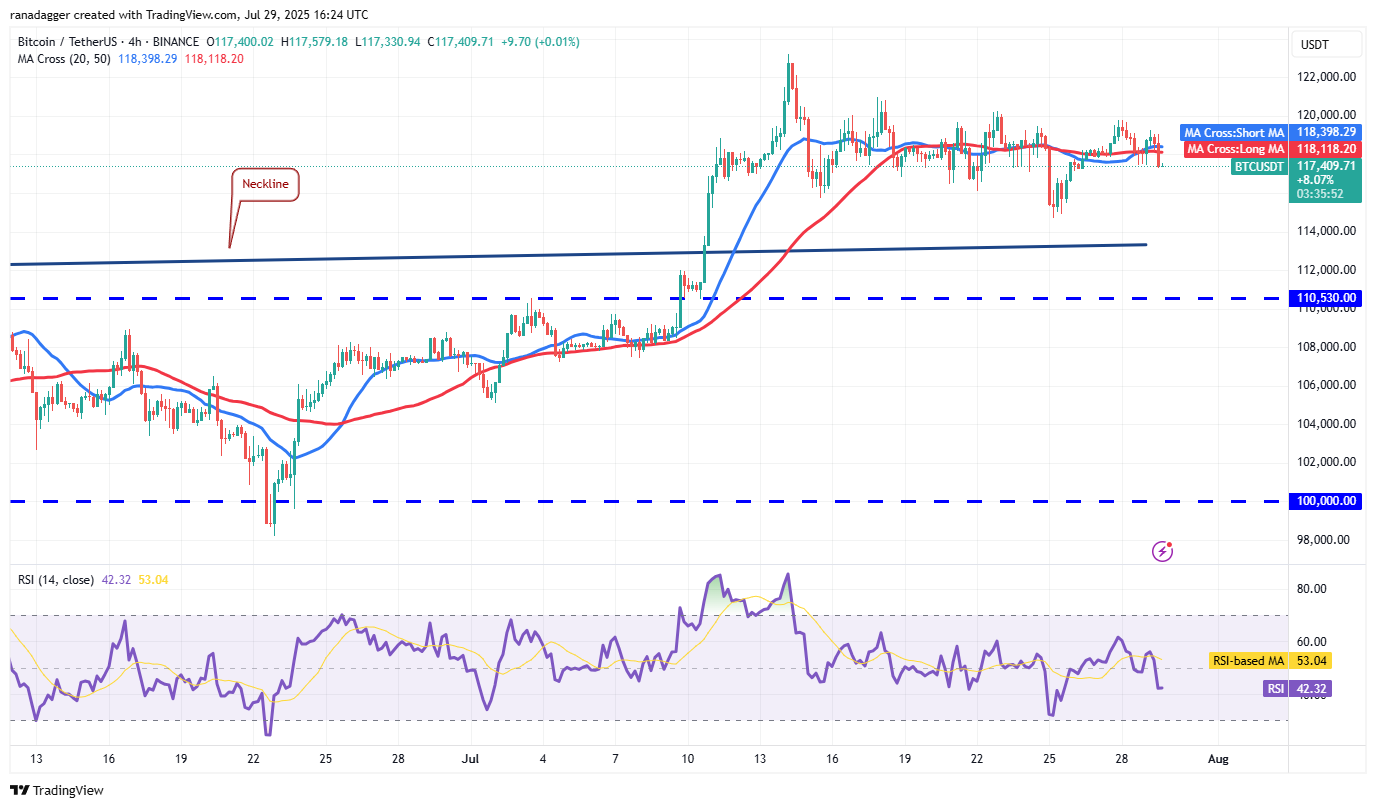Select the Neckline callout label

click(265, 184)
